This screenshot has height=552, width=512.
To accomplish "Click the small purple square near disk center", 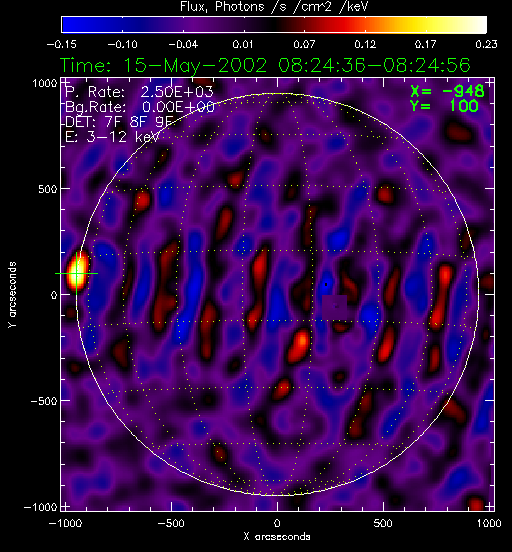I will (335, 307).
